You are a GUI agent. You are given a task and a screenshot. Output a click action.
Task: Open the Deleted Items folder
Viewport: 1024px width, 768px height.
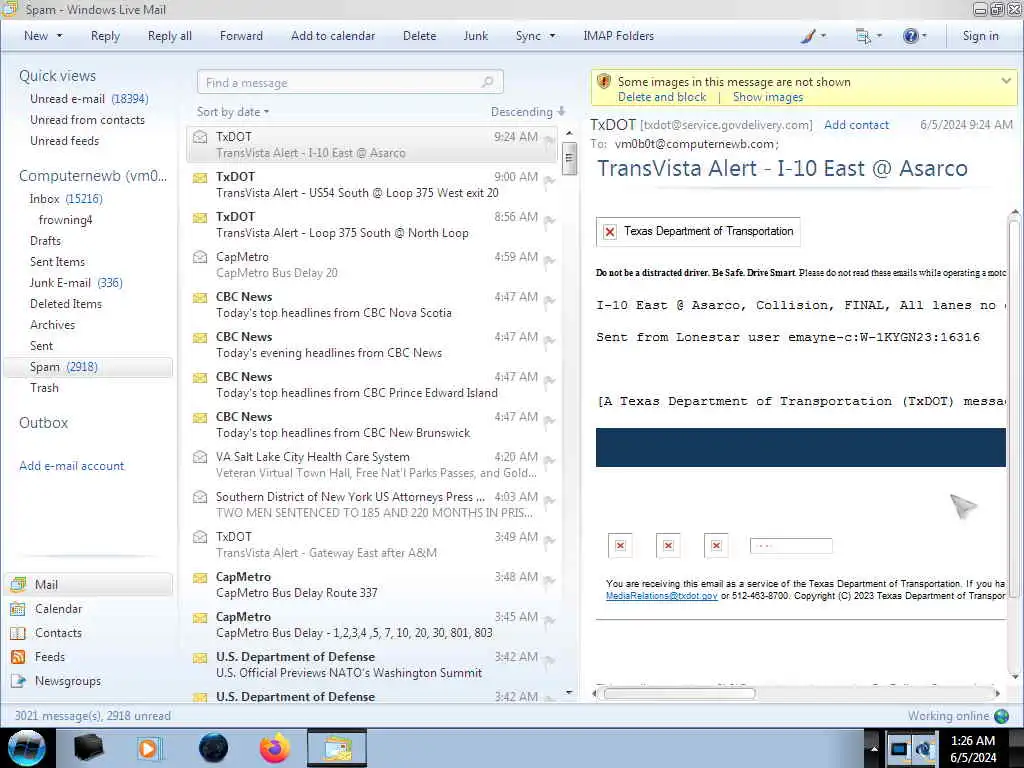(x=66, y=304)
